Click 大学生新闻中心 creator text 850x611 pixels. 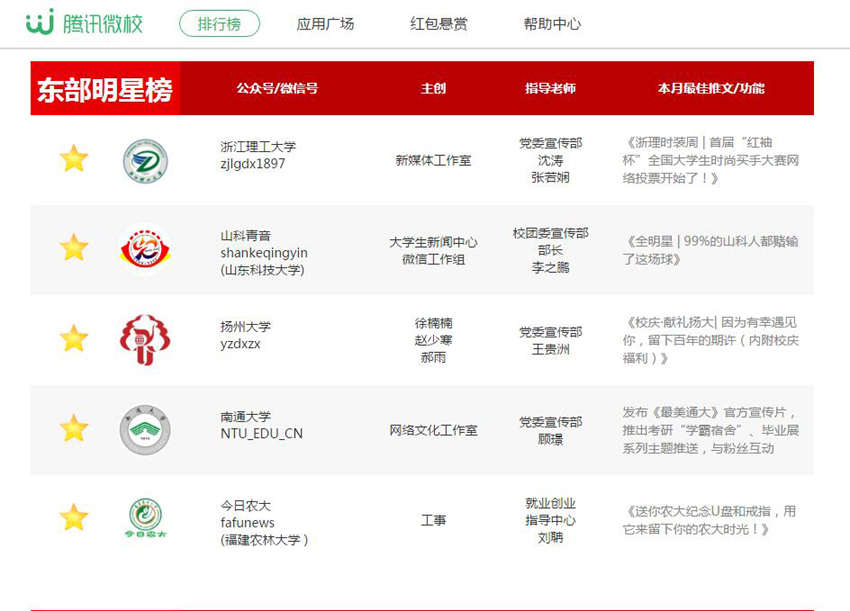click(433, 242)
